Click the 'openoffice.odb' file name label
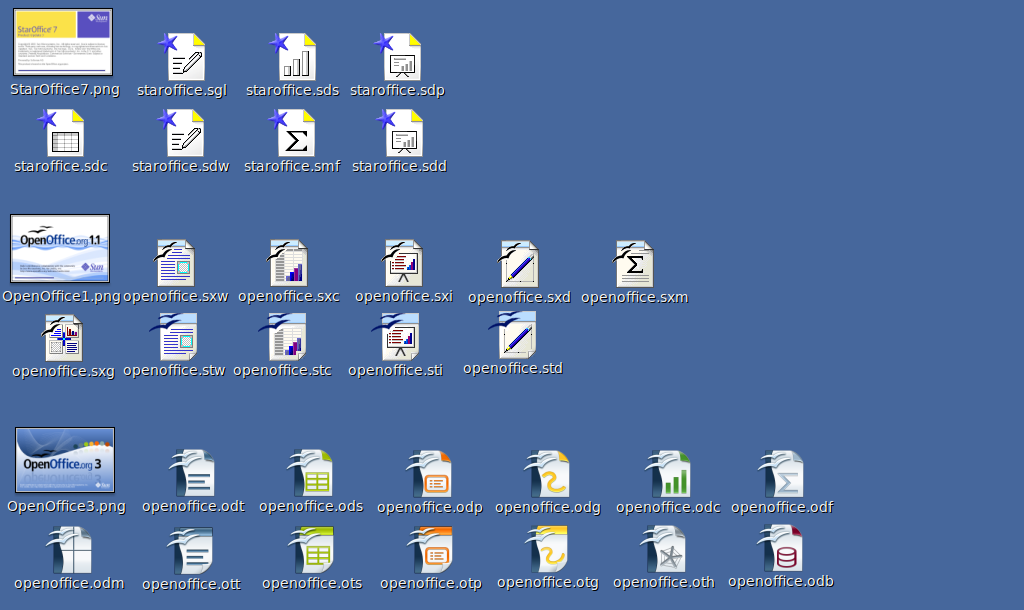The image size is (1024, 610). [x=781, y=581]
